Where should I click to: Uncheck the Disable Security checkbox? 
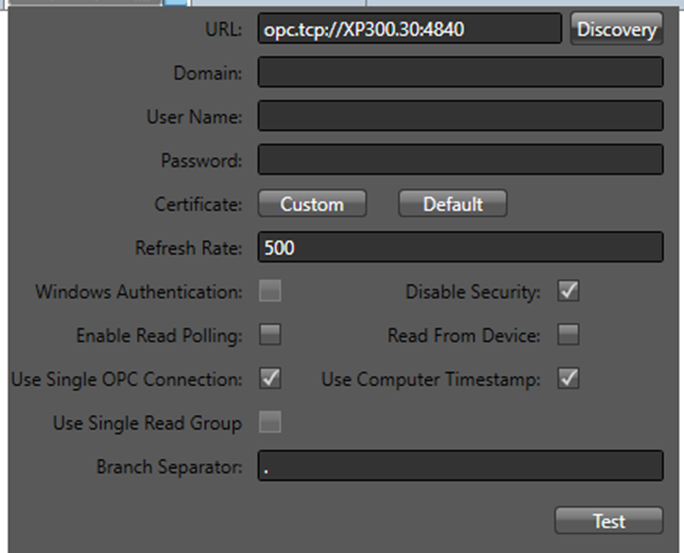569,292
